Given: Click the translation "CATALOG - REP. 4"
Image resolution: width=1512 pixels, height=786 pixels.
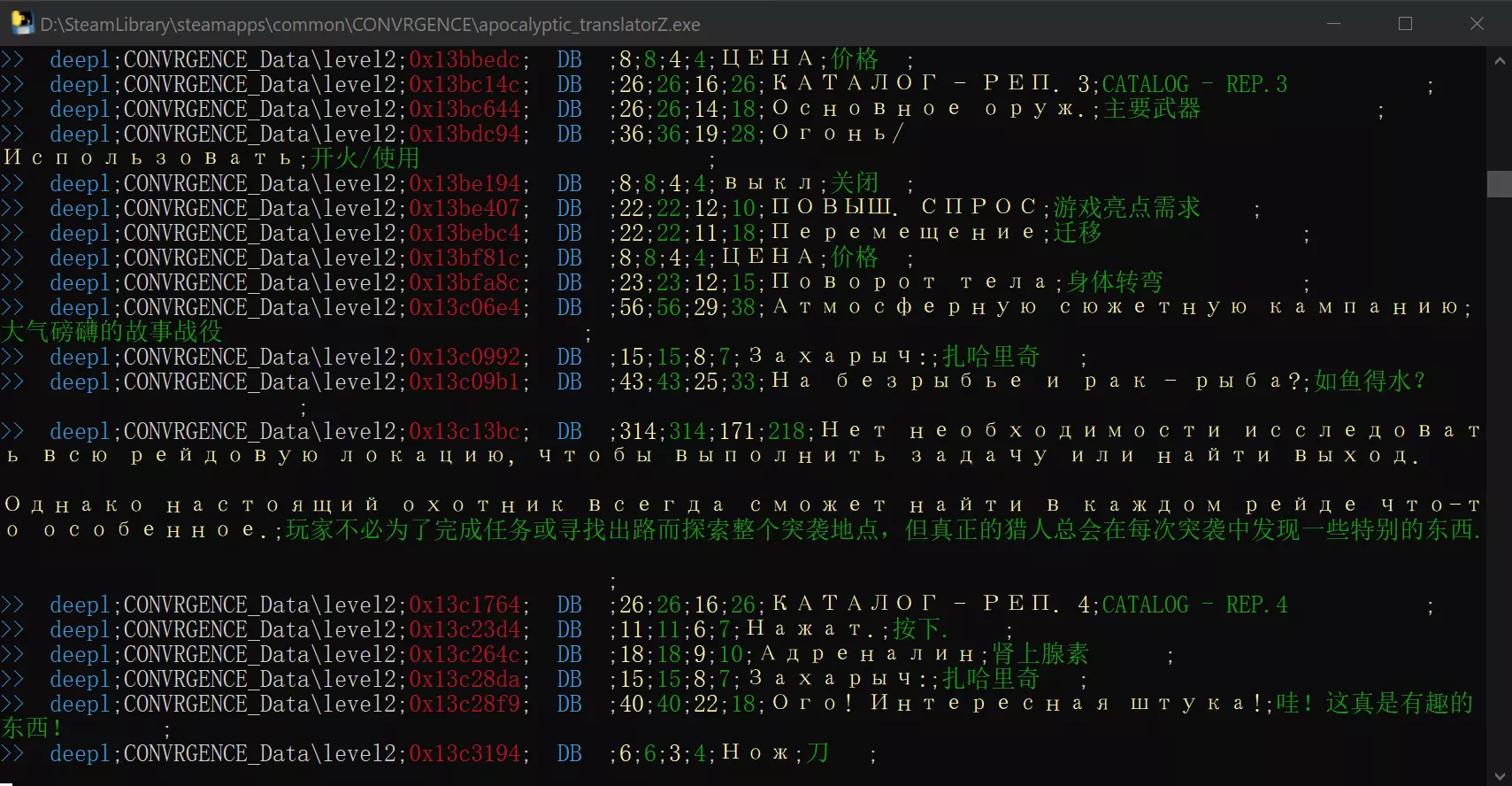Looking at the screenshot, I should [x=1194, y=605].
